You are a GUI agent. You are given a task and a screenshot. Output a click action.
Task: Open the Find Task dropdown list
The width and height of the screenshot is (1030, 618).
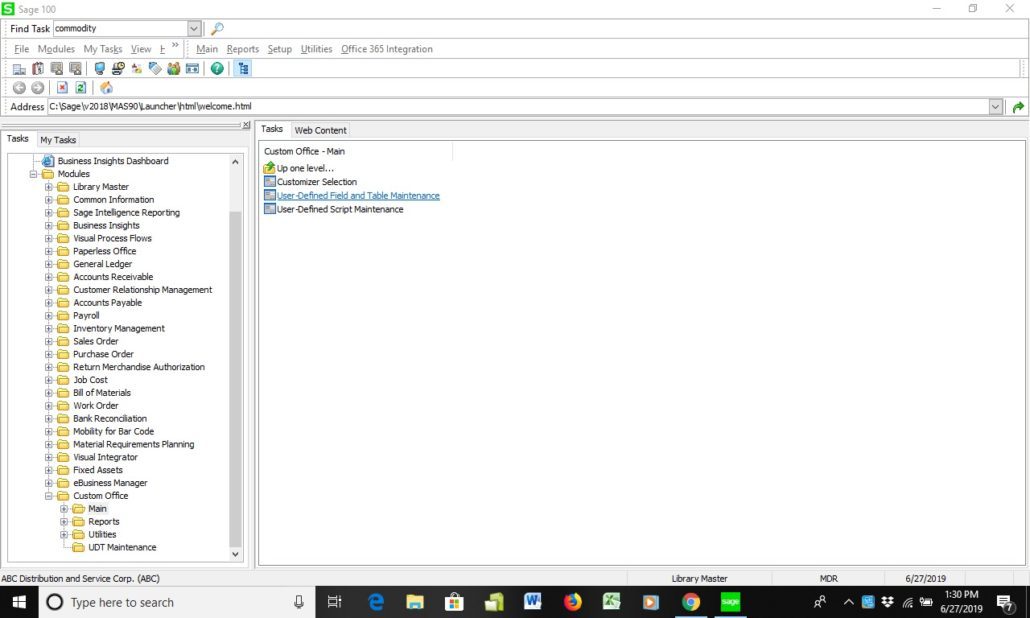click(x=194, y=29)
